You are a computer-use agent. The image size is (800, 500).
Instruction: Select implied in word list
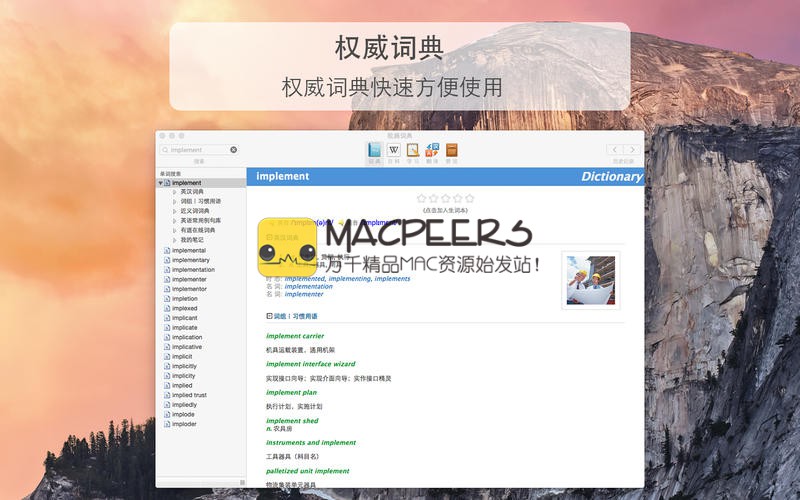[x=182, y=386]
